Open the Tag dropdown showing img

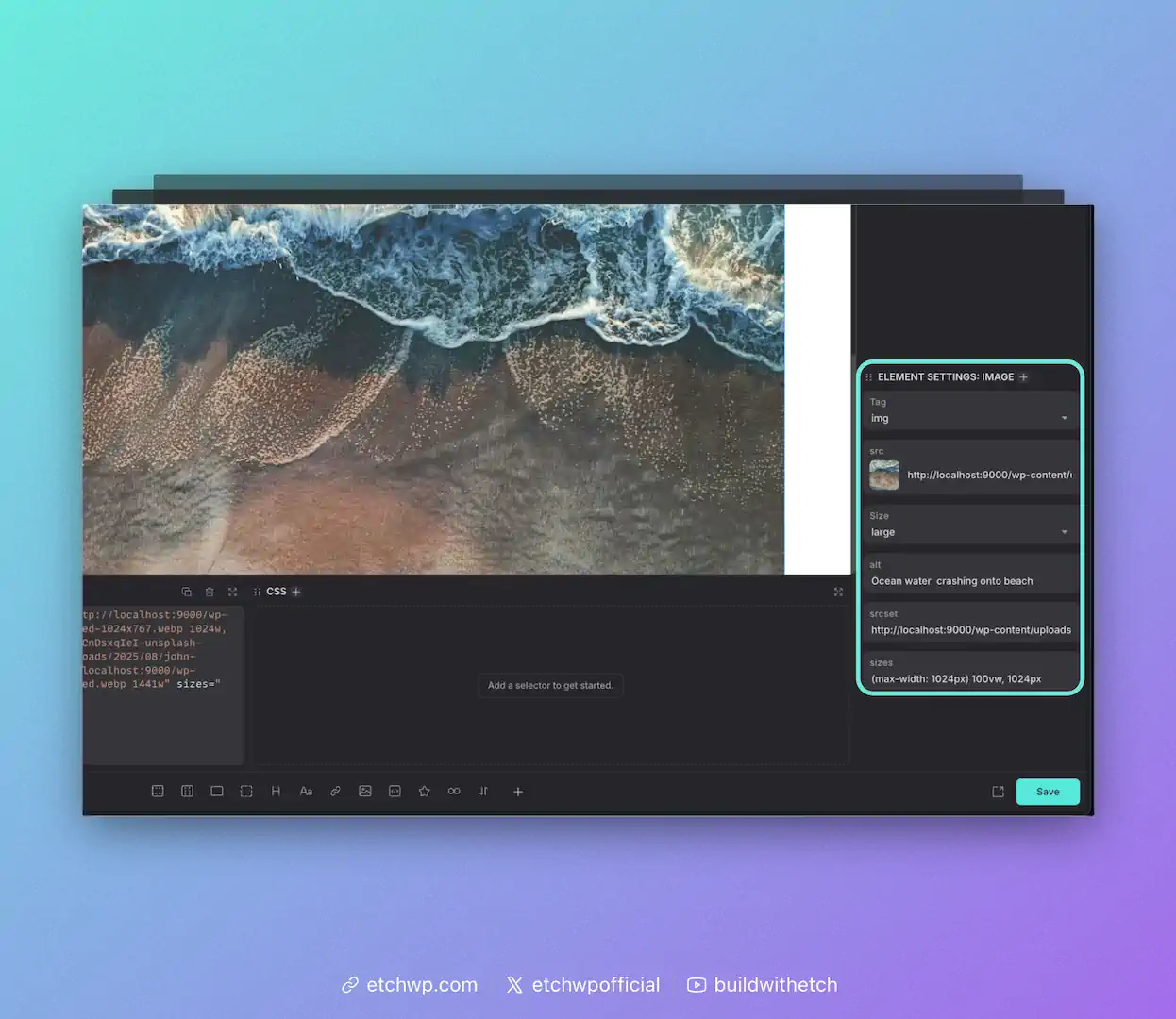tap(969, 418)
